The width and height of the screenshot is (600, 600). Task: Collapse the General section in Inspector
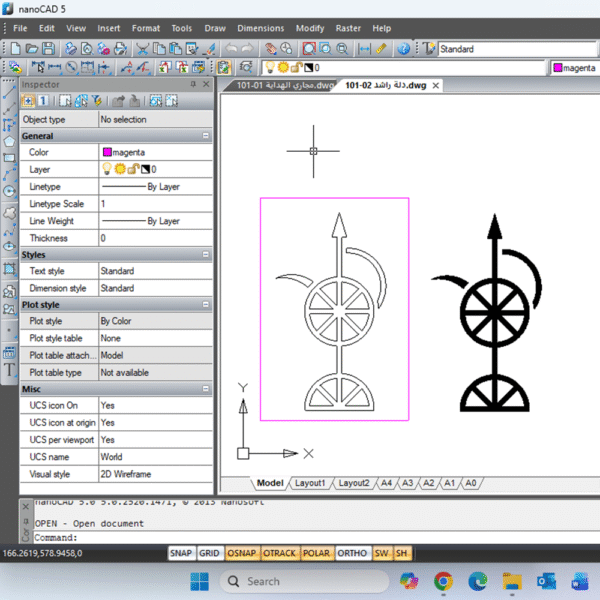tap(205, 136)
